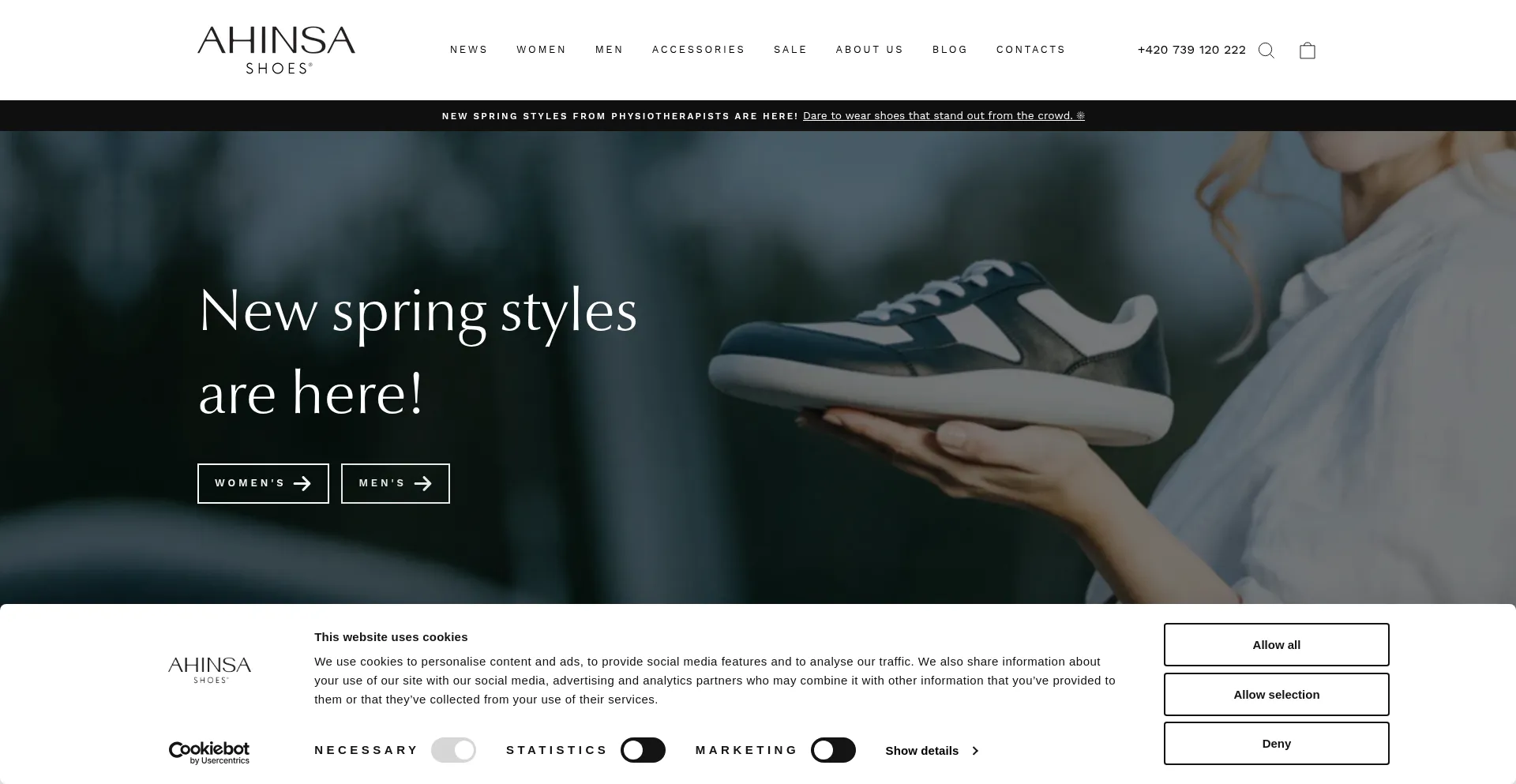Click the arrow on Men's button
Image resolution: width=1516 pixels, height=784 pixels.
tap(423, 484)
